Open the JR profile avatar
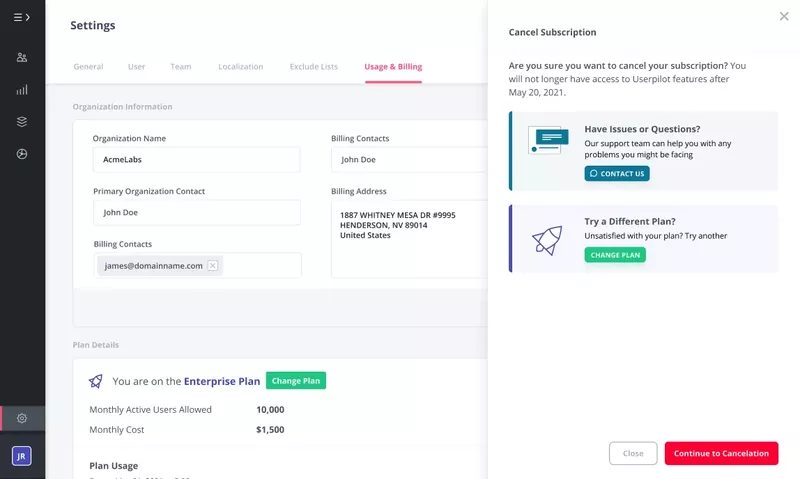The image size is (800, 479). pos(21,456)
